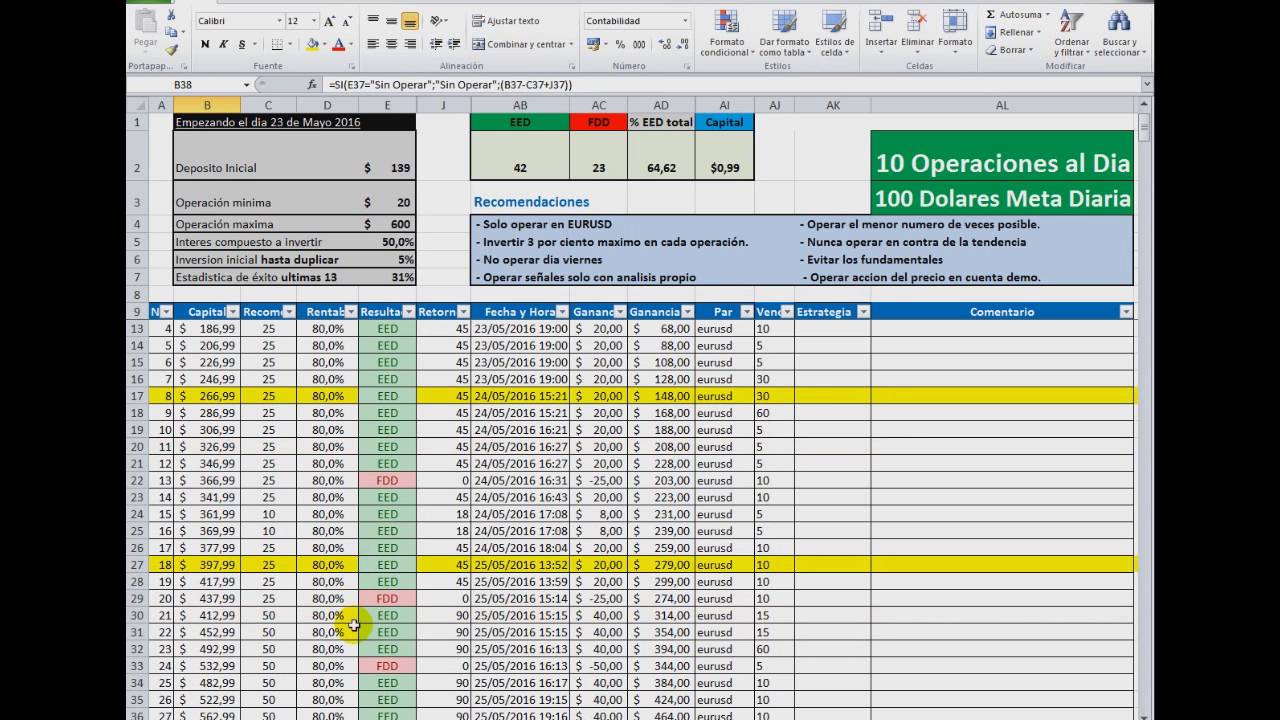
Task: Open the fill color dropdown arrow
Action: point(324,44)
